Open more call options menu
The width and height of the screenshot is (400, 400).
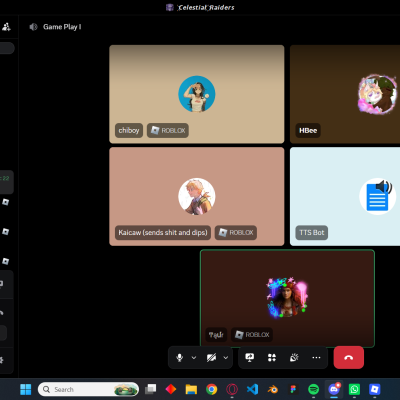(x=316, y=358)
